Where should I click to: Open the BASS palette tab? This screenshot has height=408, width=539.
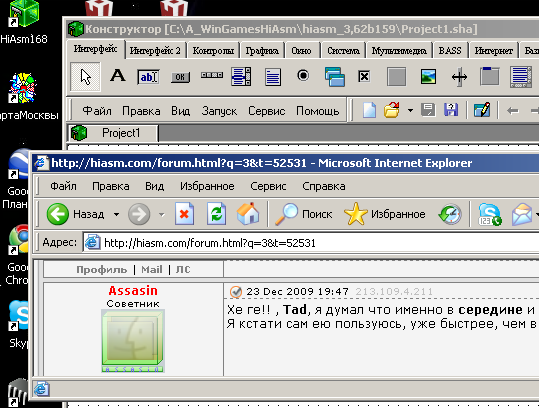(450, 51)
